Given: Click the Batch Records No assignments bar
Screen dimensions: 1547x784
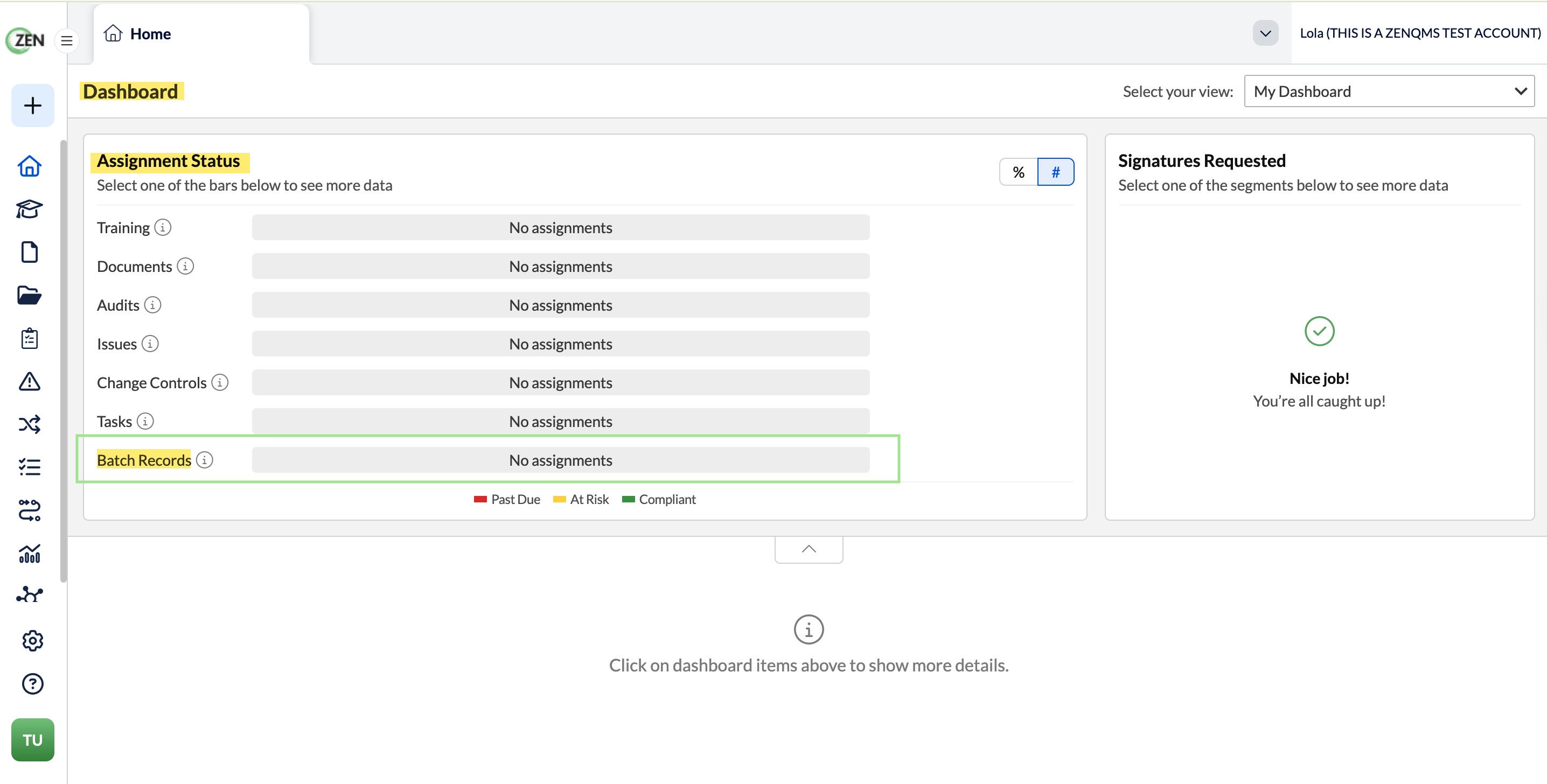Looking at the screenshot, I should [560, 460].
